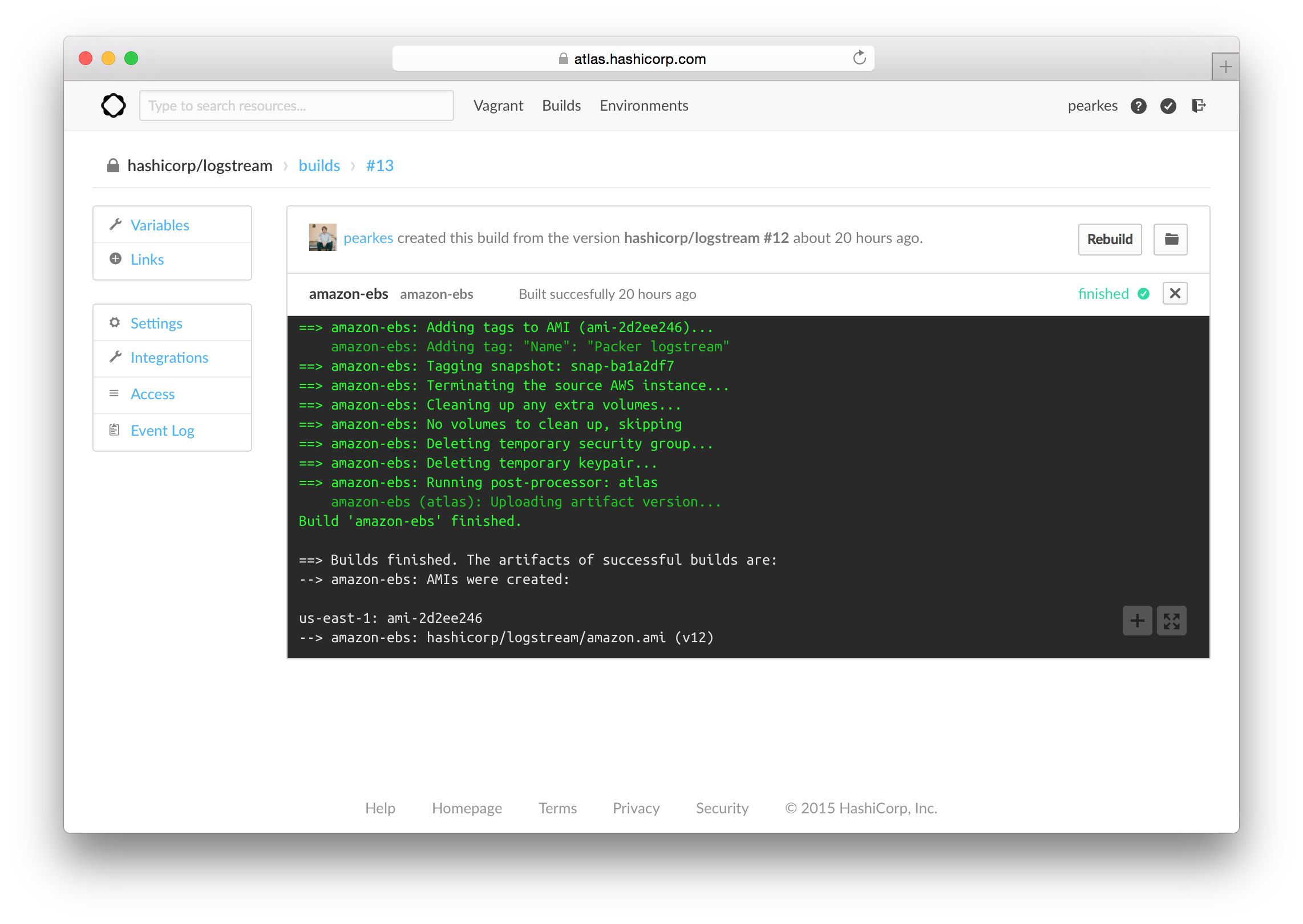This screenshot has height=924, width=1303.
Task: Click the bold amazon-ebs build name
Action: click(x=349, y=294)
